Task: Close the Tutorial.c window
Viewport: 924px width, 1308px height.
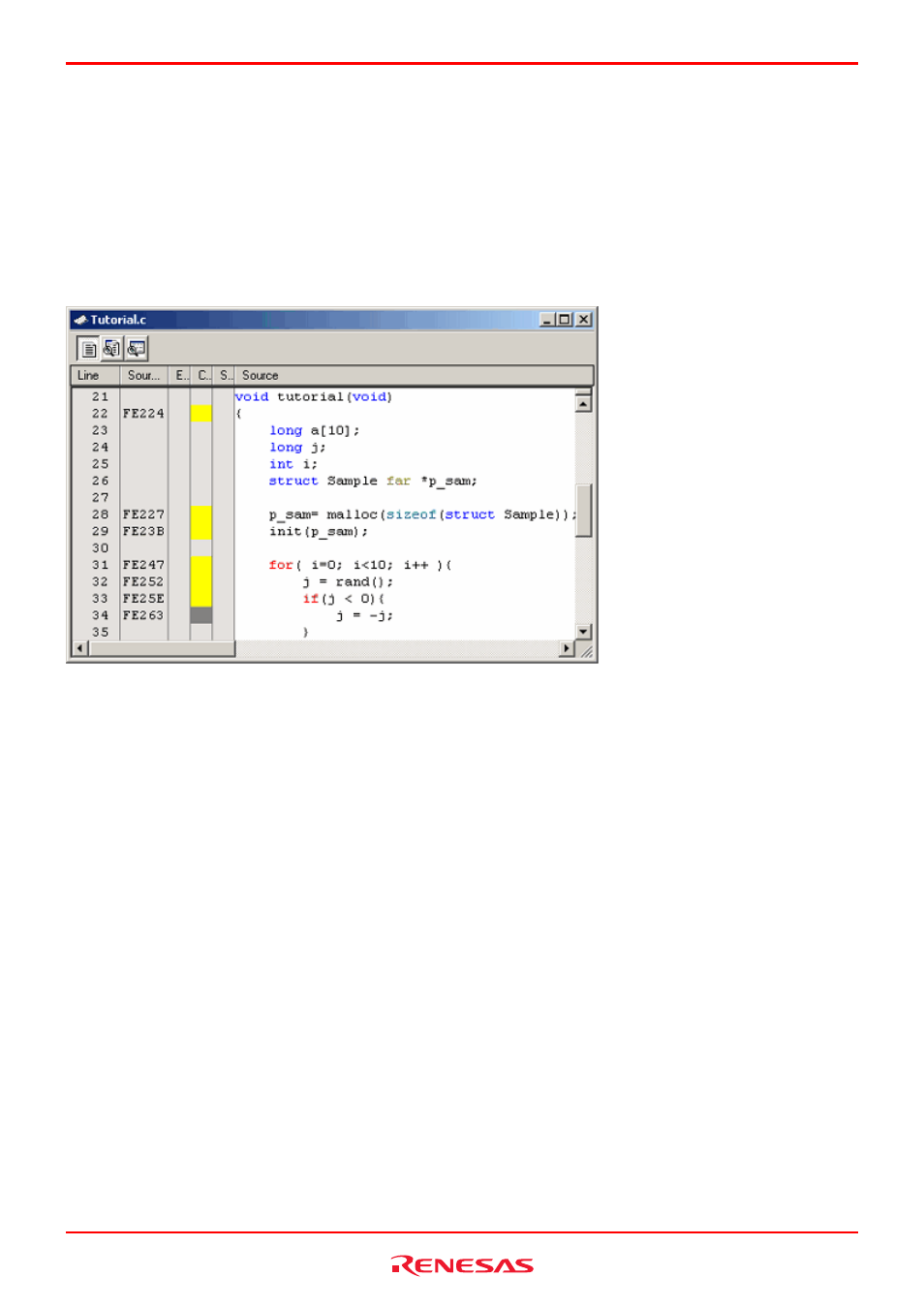Action: [583, 320]
